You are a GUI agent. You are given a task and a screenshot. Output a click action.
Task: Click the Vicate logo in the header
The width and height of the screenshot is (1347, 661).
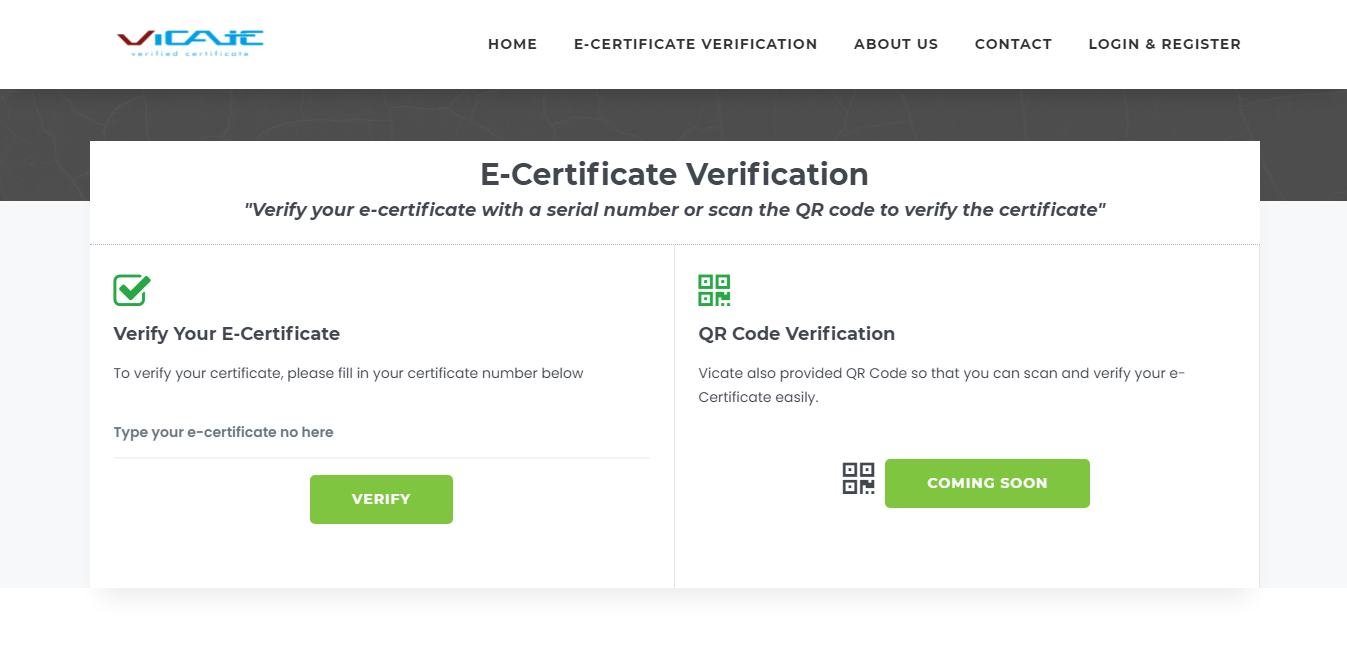click(x=190, y=43)
